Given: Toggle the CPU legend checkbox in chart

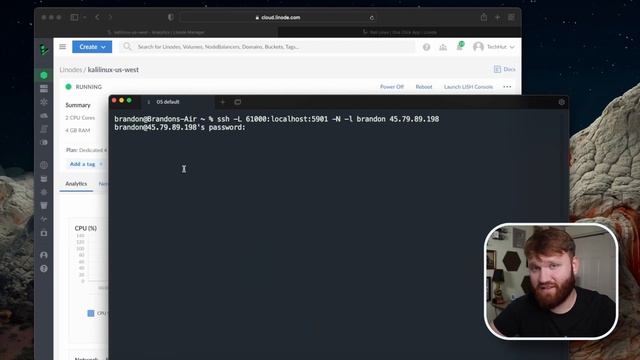Looking at the screenshot, I should pyautogui.click(x=91, y=313).
